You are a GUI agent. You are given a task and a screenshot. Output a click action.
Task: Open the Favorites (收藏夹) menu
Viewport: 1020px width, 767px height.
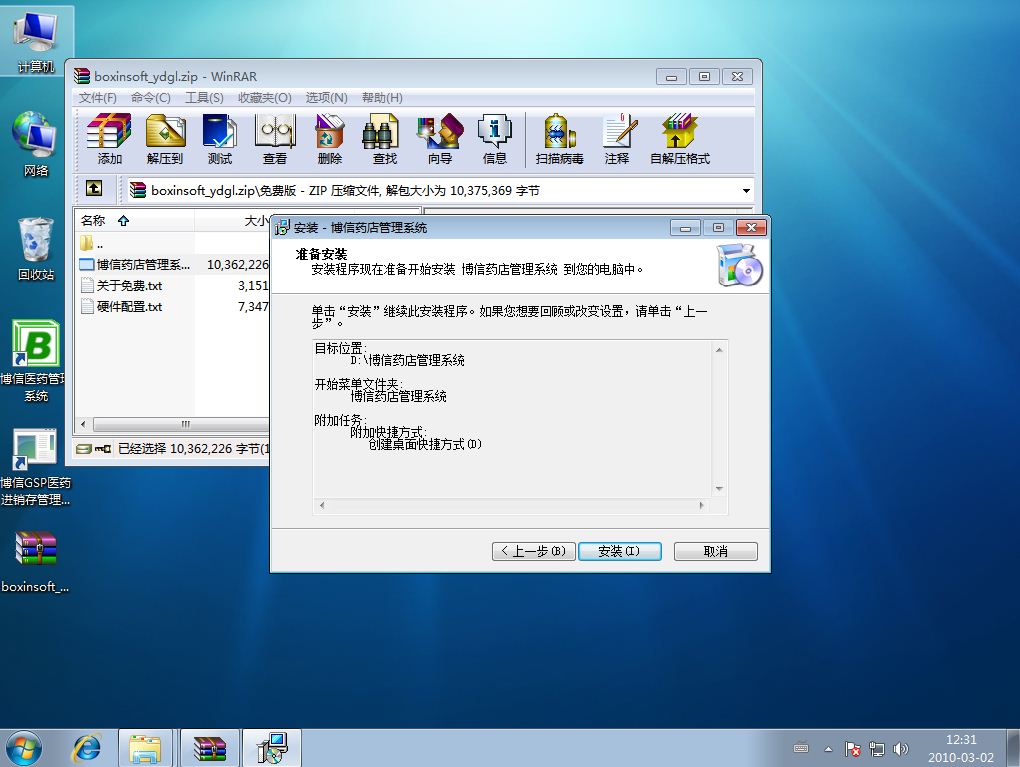click(264, 98)
